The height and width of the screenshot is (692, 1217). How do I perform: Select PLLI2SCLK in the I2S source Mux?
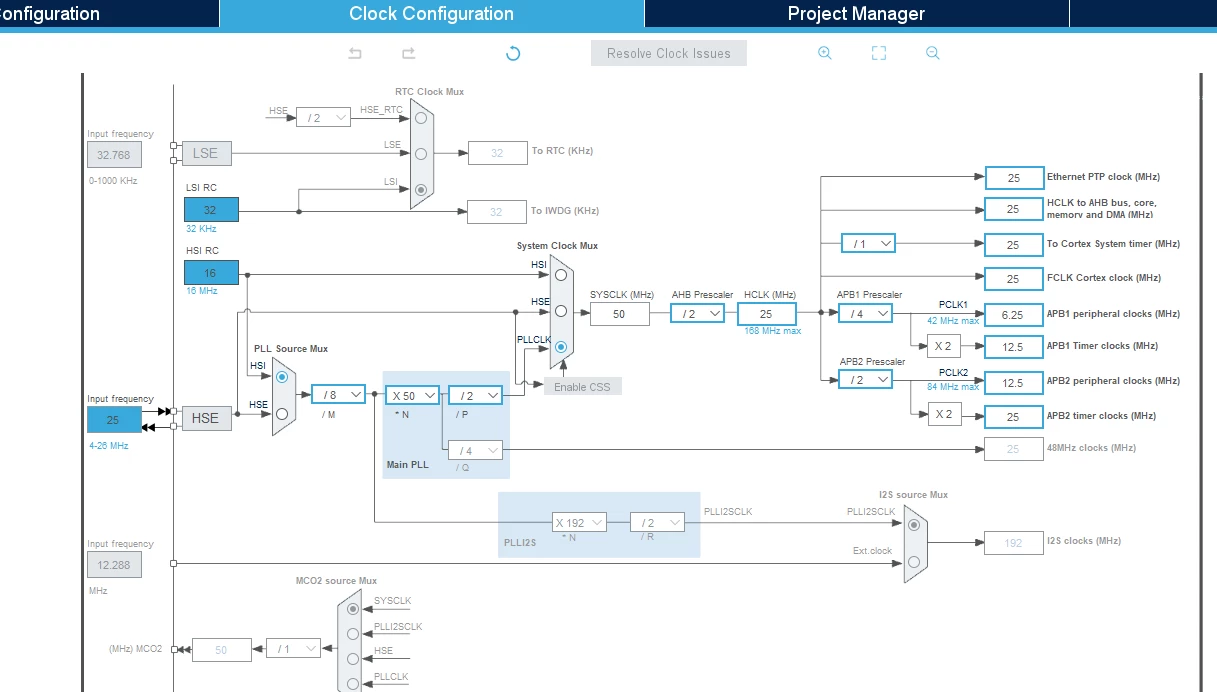913,524
